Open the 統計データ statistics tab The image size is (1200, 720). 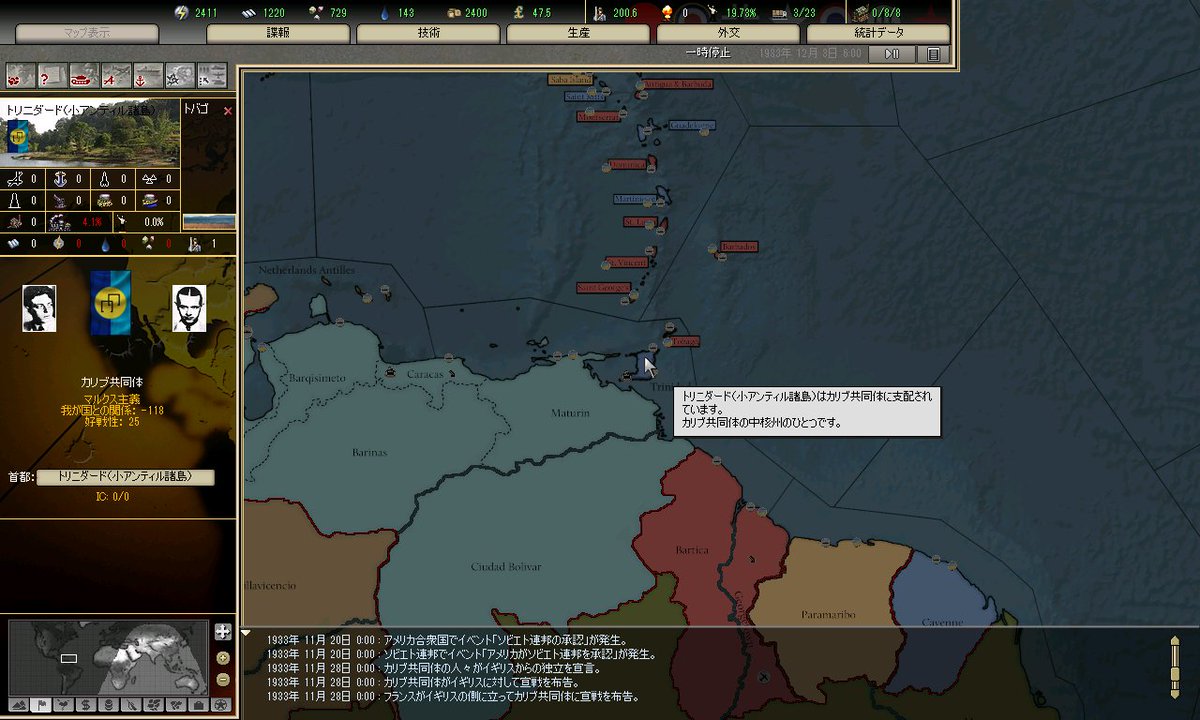[877, 33]
